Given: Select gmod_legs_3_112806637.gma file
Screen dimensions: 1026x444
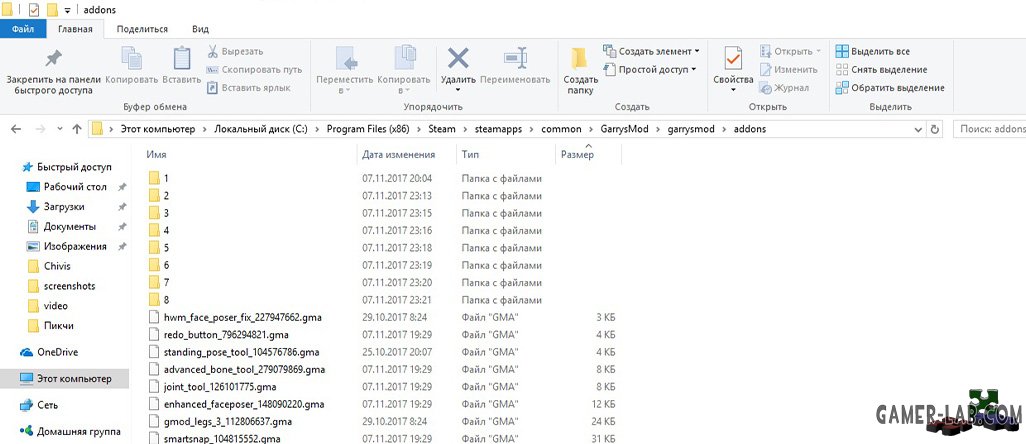Looking at the screenshot, I should [x=220, y=422].
